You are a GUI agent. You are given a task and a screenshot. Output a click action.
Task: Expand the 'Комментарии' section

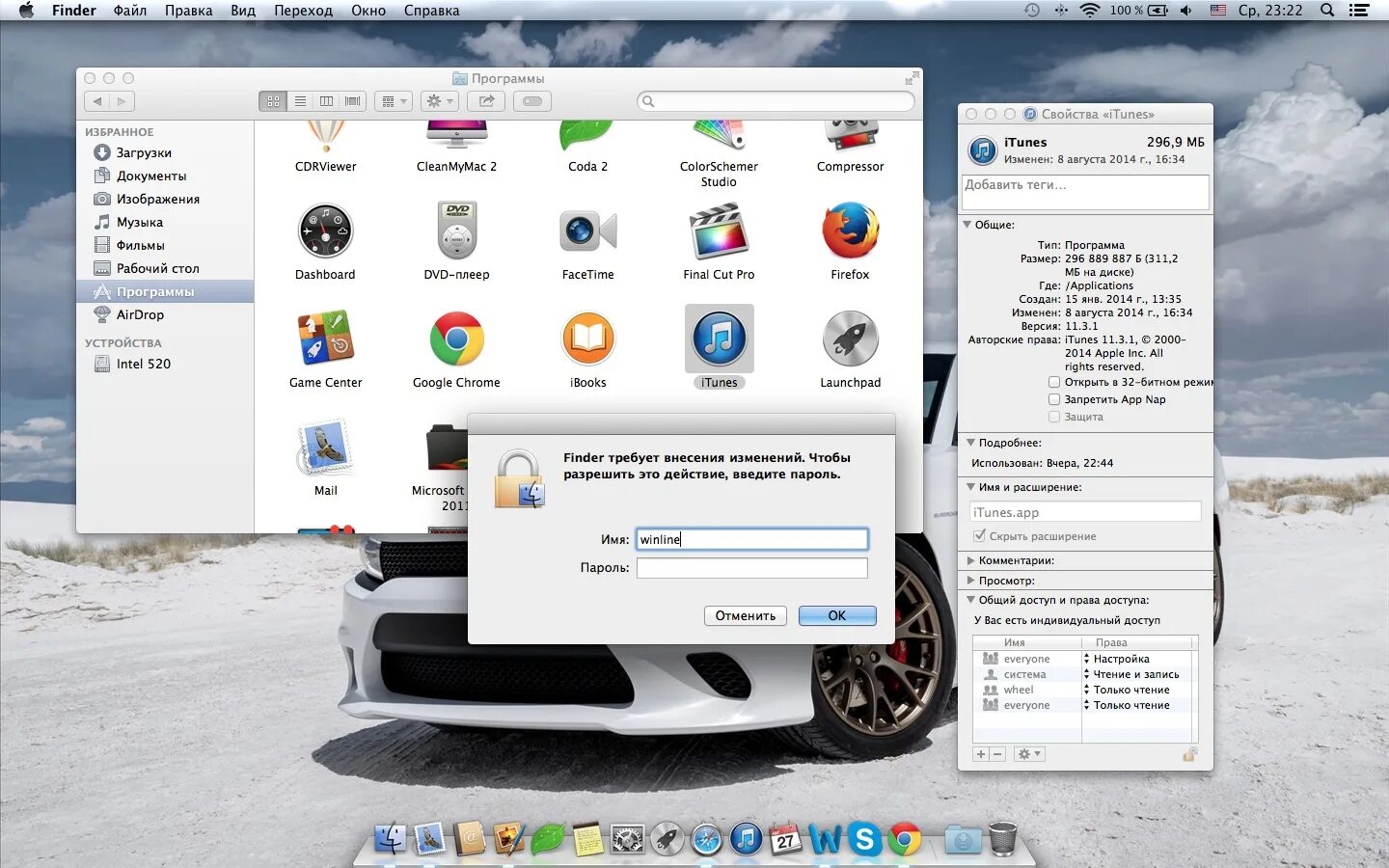tap(971, 560)
